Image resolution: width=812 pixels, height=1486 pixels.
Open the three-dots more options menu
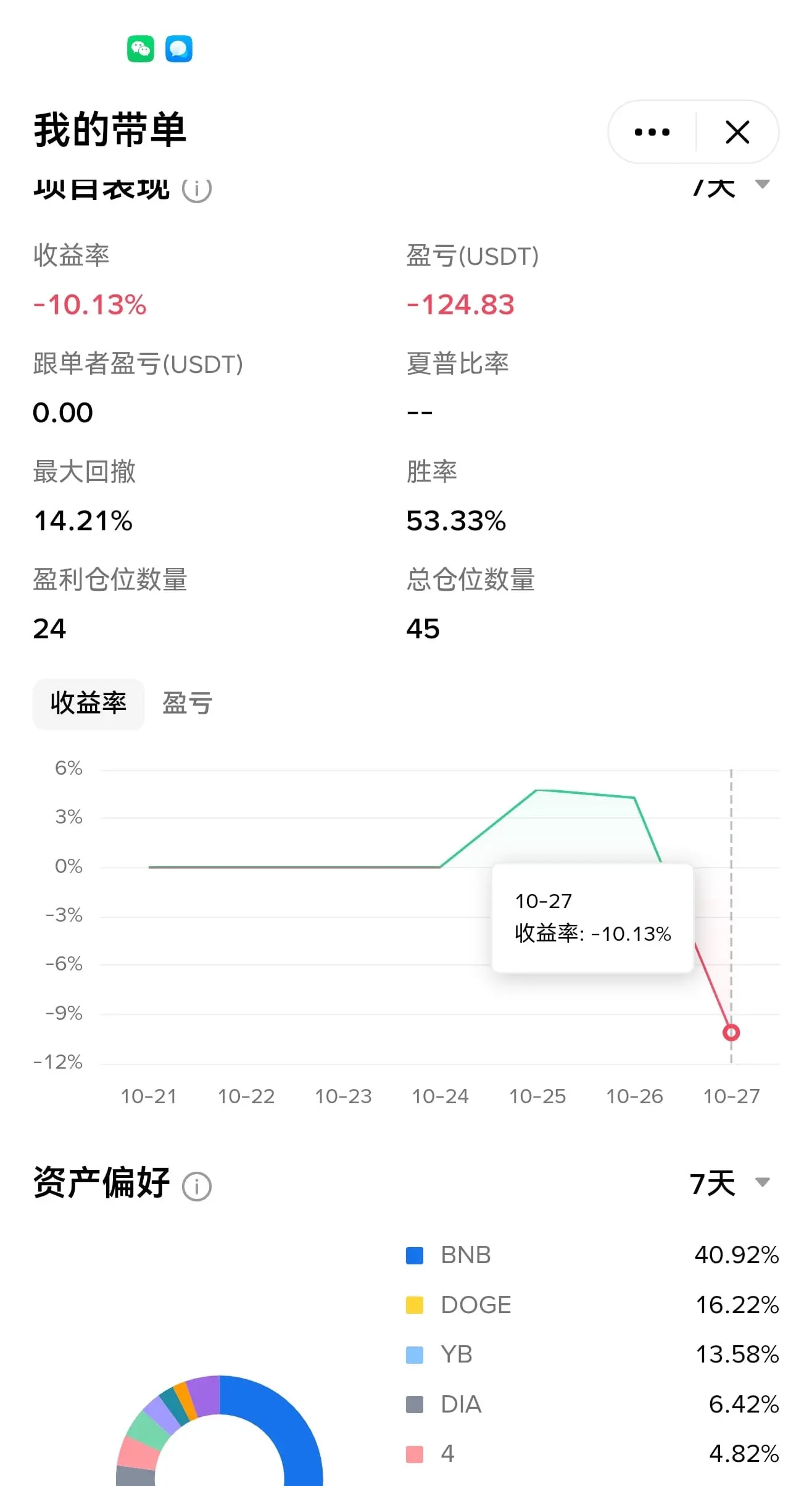click(x=652, y=132)
